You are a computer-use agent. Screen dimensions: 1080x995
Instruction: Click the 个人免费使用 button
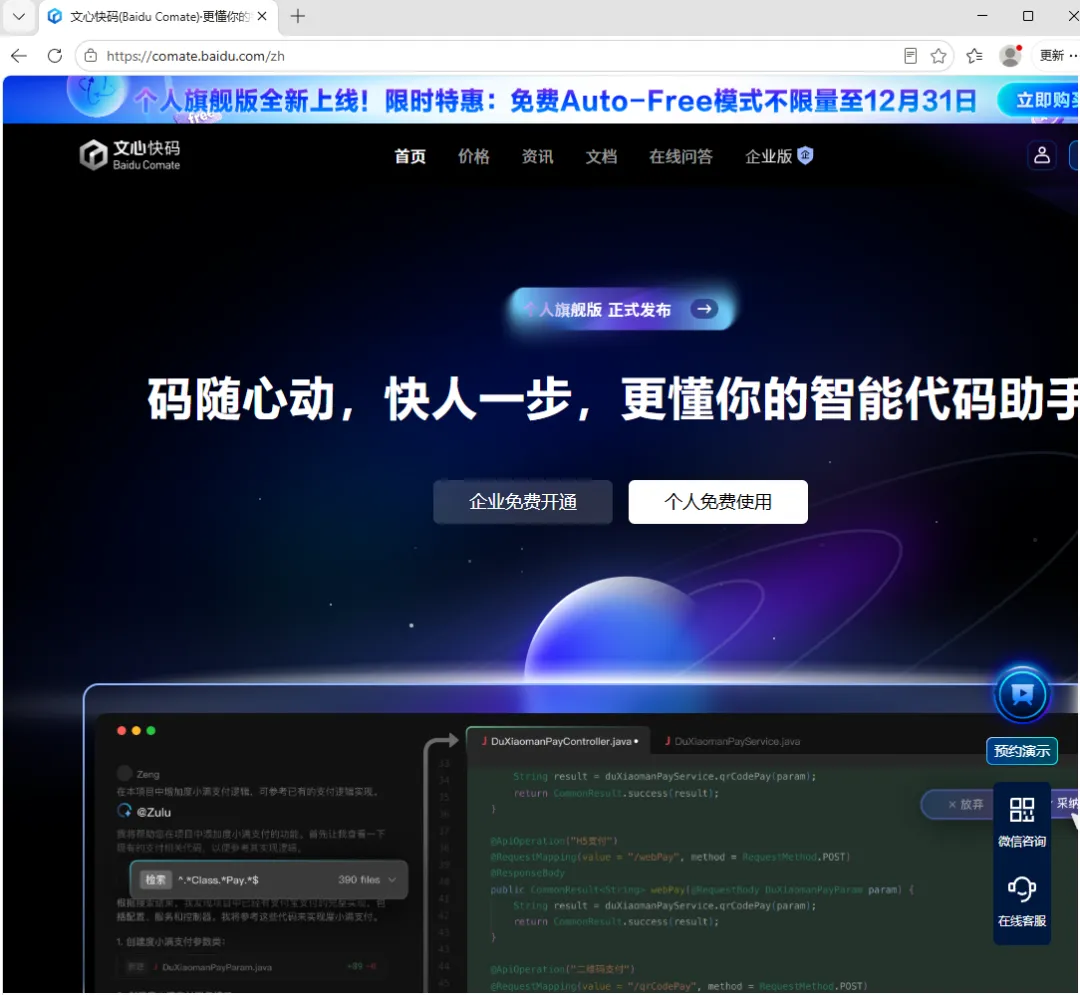(718, 502)
